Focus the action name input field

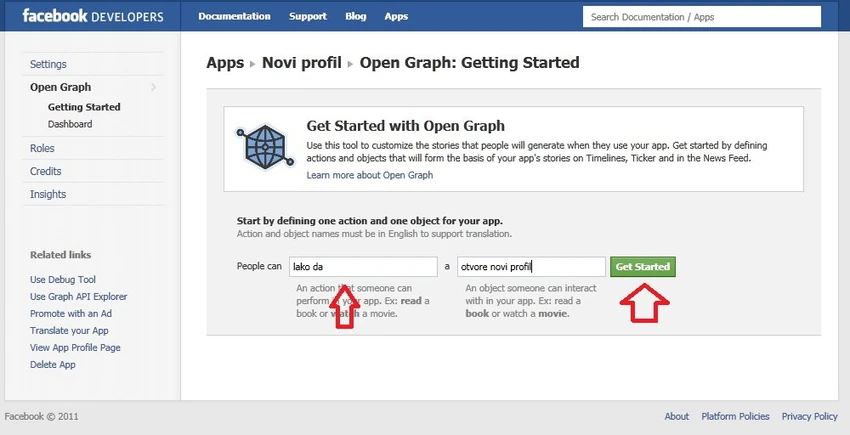click(363, 267)
